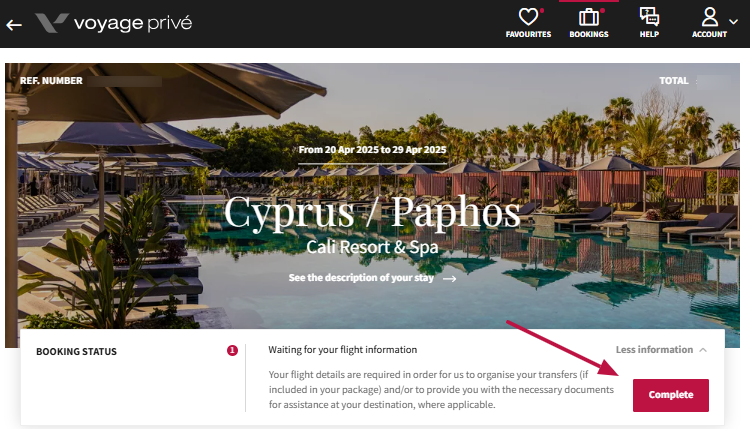Click the 'BOOKING STATUS' heading
The image size is (750, 429).
[77, 352]
